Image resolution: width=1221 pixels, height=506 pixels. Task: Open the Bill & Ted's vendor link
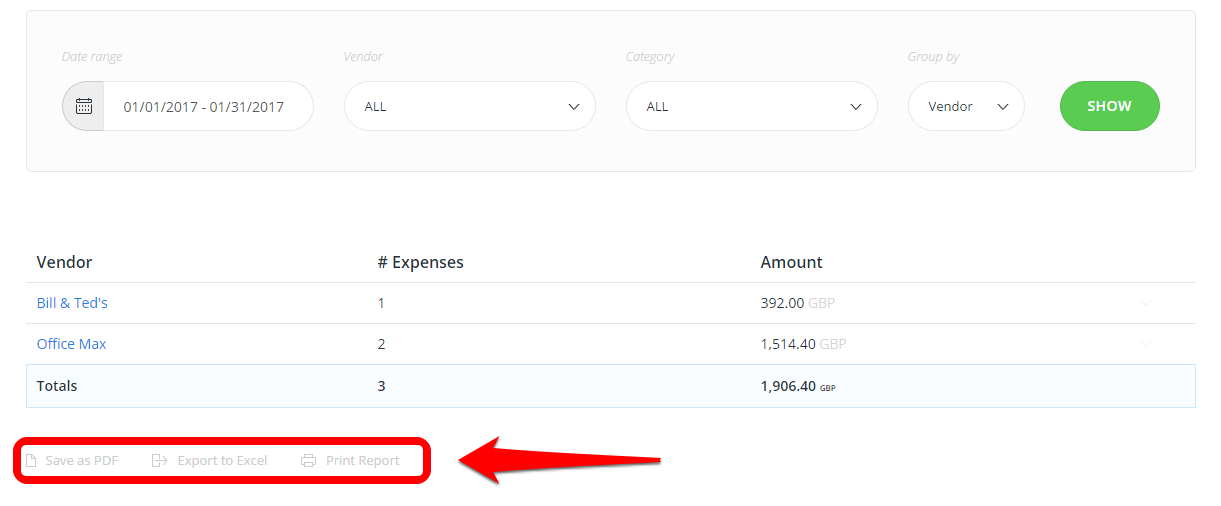pos(72,303)
